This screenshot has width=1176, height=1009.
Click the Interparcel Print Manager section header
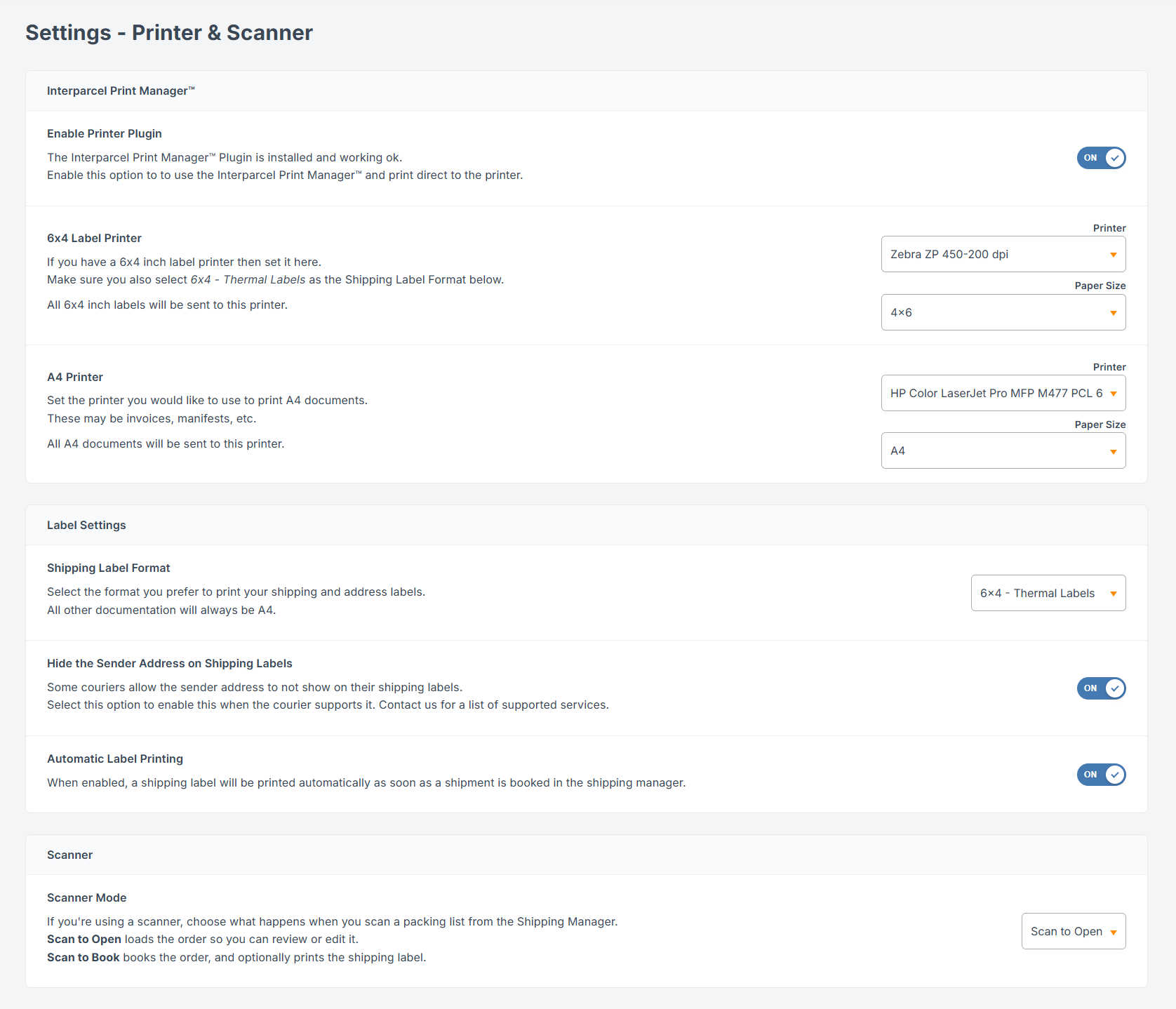(x=121, y=91)
